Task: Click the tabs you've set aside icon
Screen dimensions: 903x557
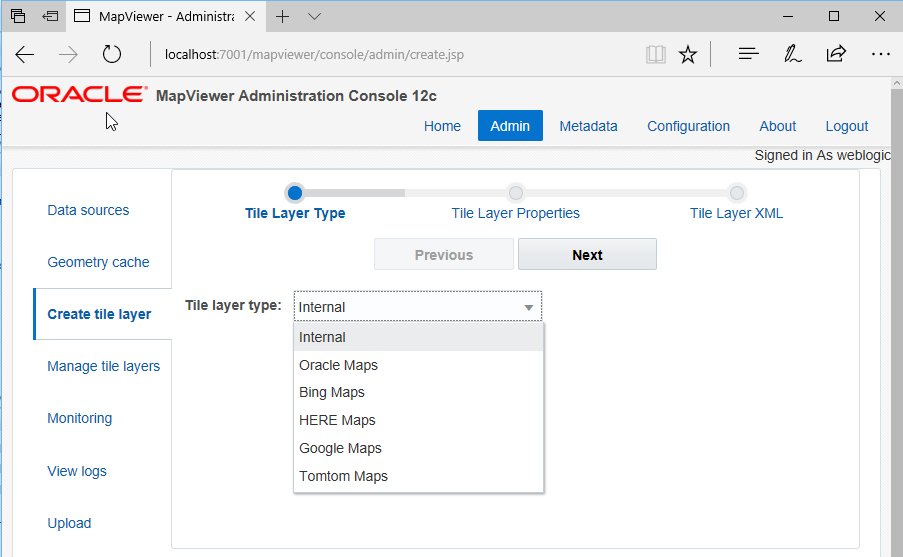Action: click(x=18, y=16)
